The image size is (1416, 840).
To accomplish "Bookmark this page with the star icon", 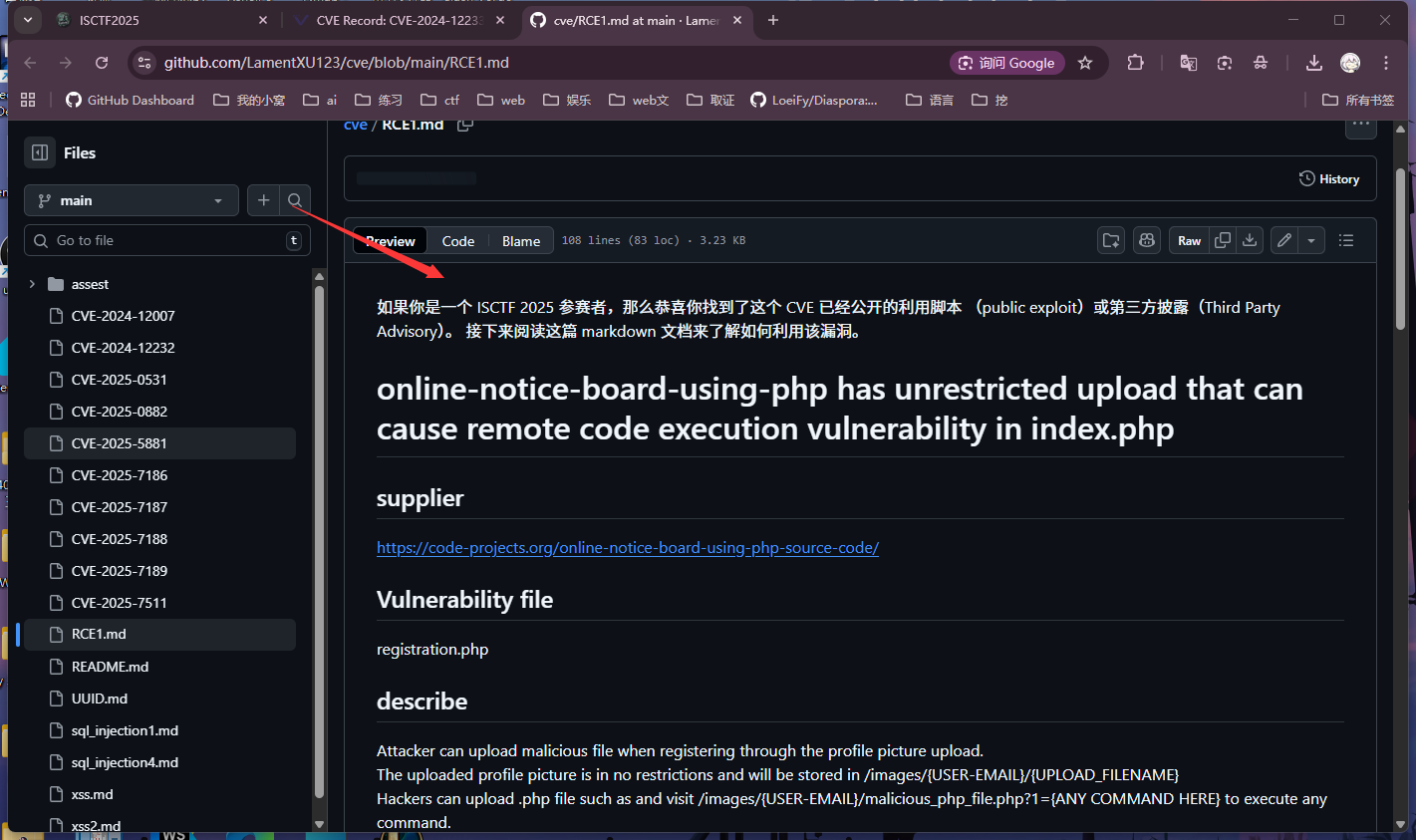I will (1085, 63).
